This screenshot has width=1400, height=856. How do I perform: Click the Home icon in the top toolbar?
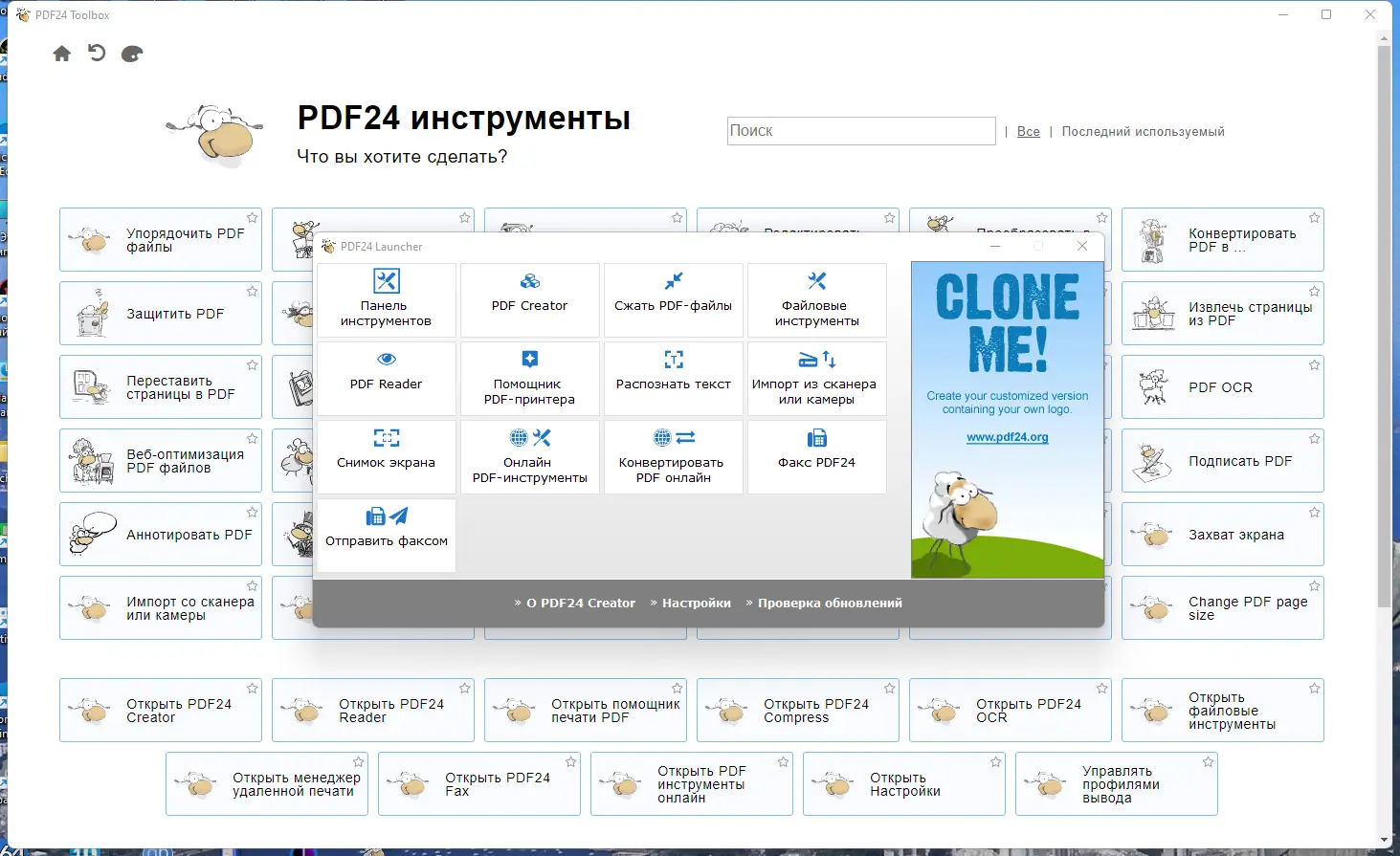click(x=61, y=54)
